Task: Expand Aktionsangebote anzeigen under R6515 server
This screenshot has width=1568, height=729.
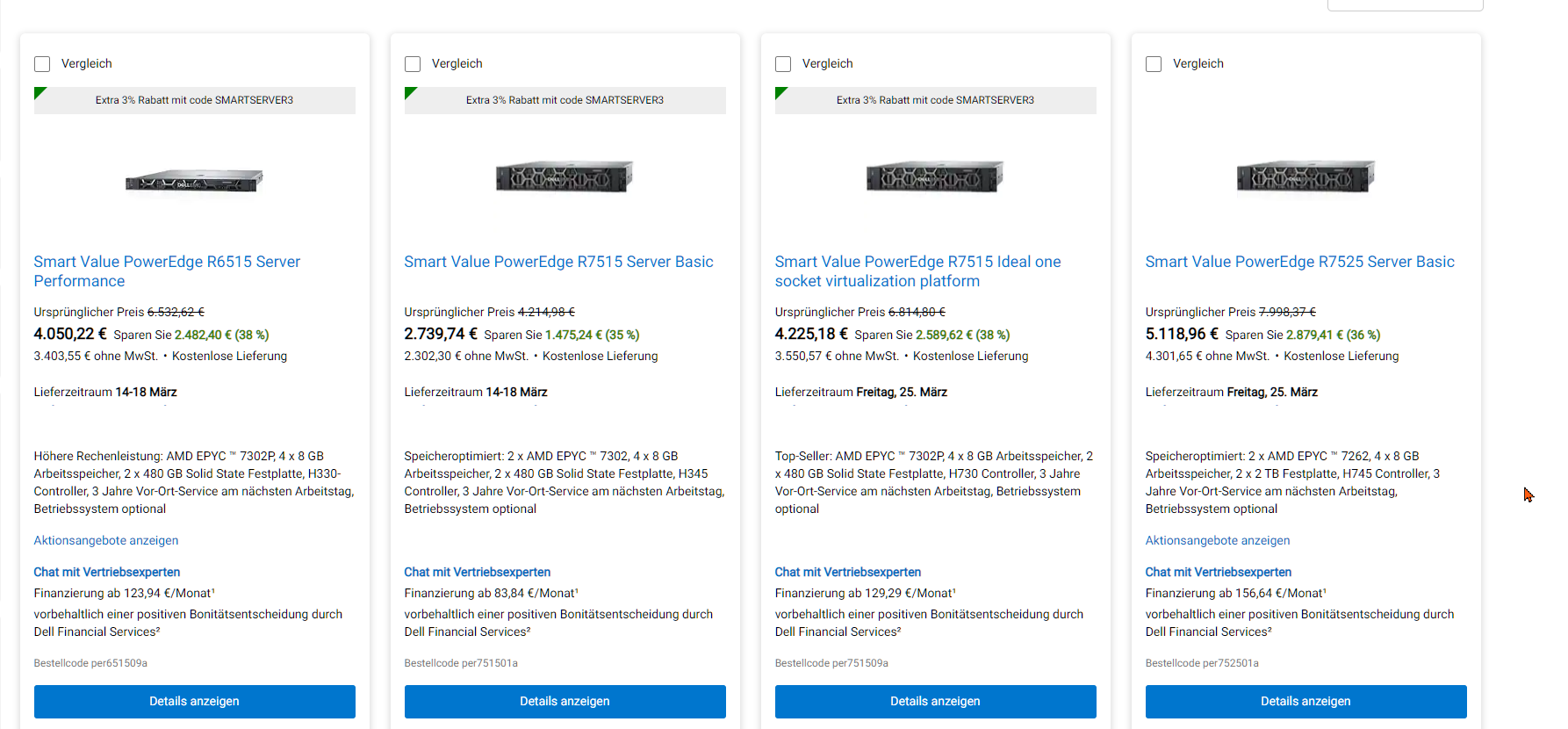Action: coord(106,540)
